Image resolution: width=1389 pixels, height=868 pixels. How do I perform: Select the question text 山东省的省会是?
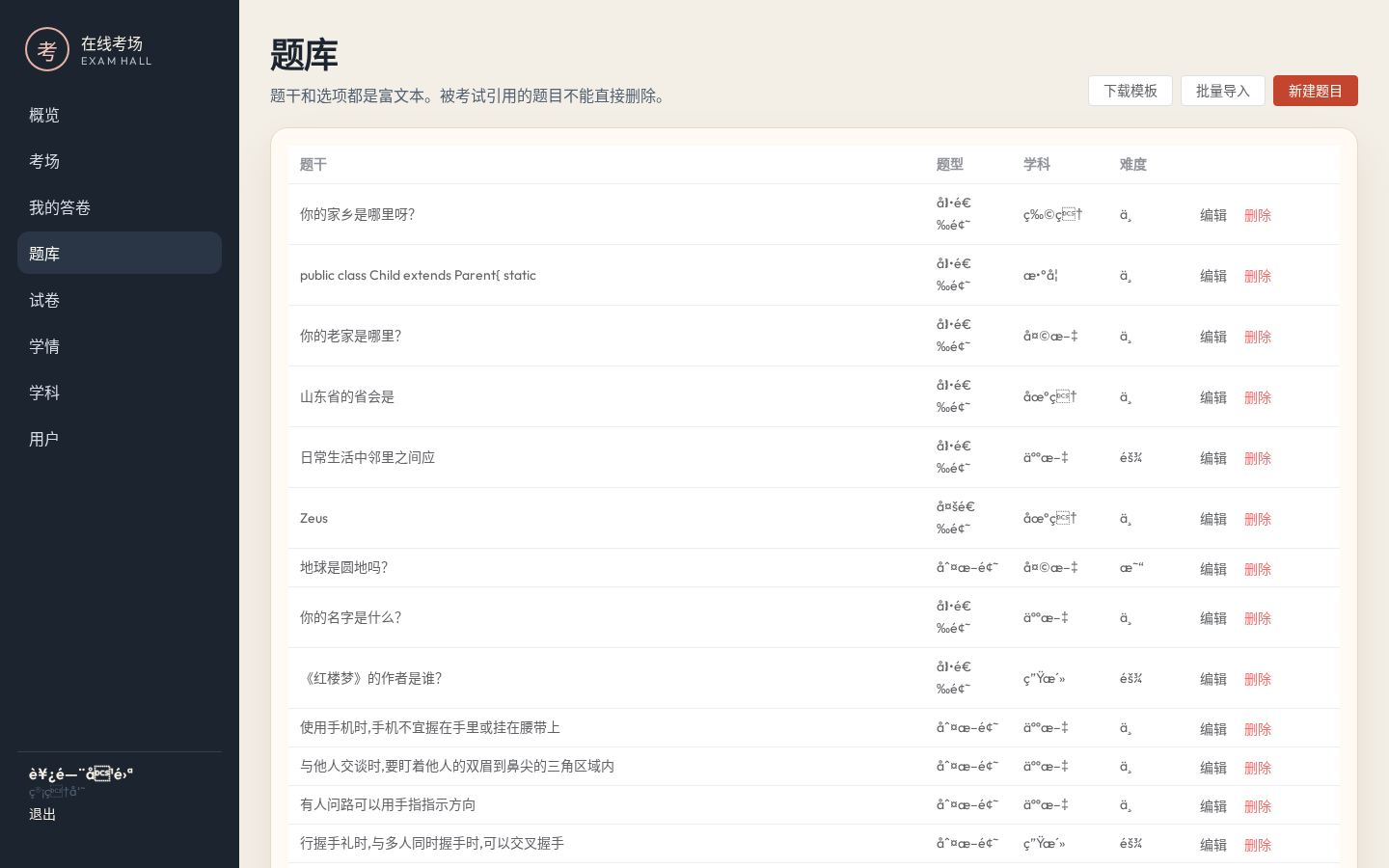point(347,396)
